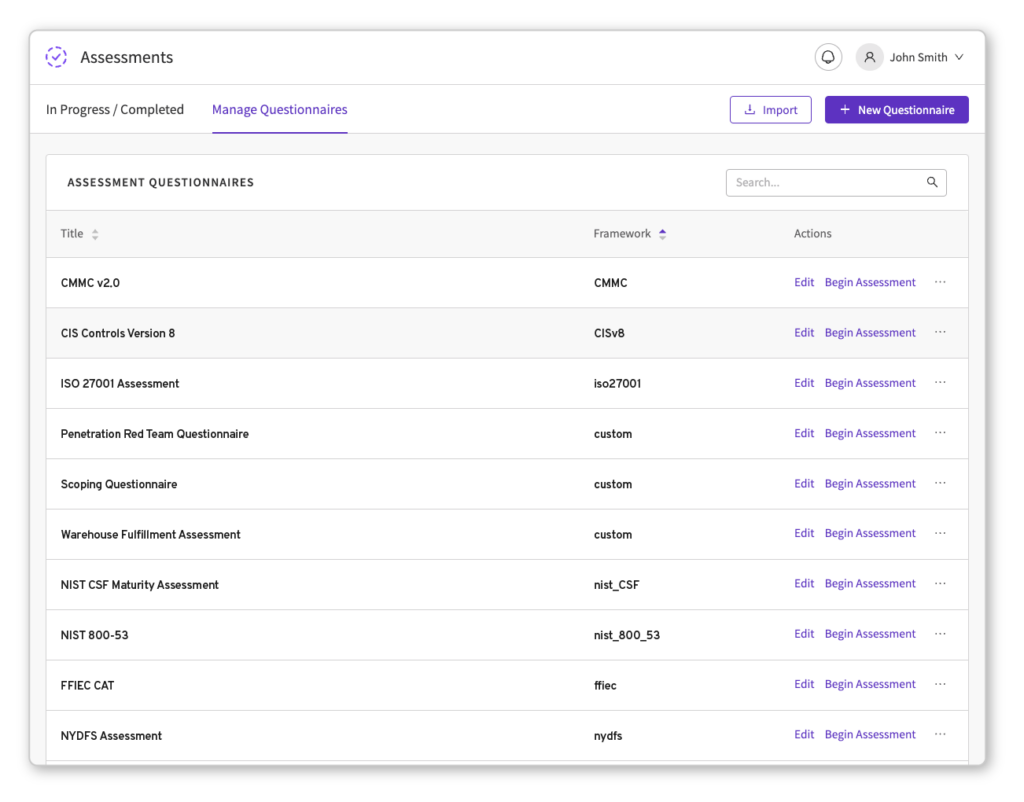Focus the questionnaire search field
The height and width of the screenshot is (802, 1024).
pos(825,182)
